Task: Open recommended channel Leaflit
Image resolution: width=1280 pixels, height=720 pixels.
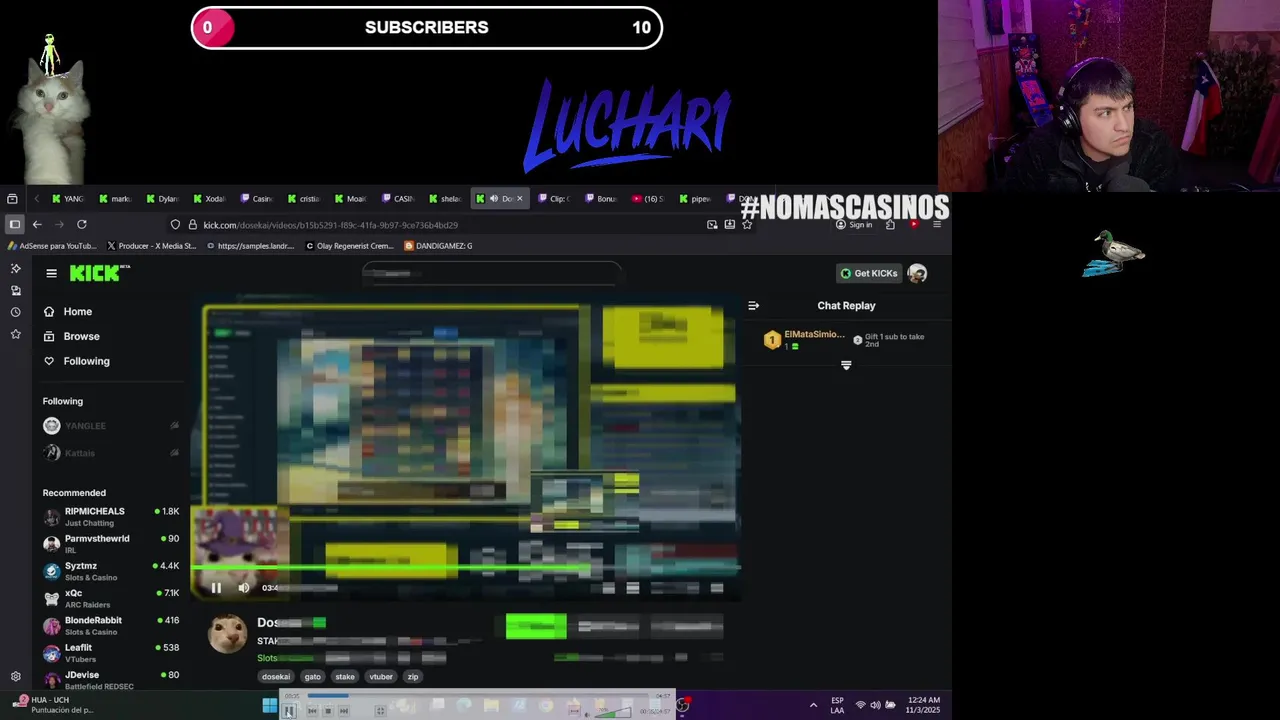Action: click(110, 653)
